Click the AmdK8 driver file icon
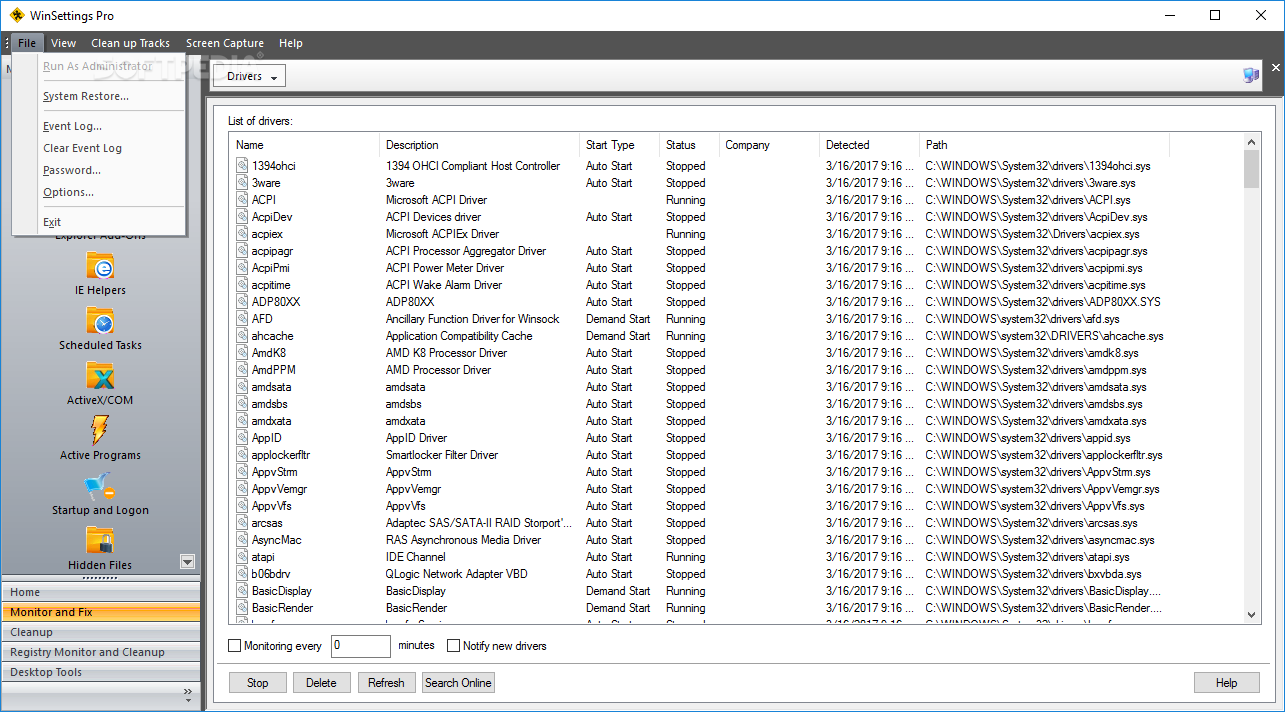 [242, 353]
